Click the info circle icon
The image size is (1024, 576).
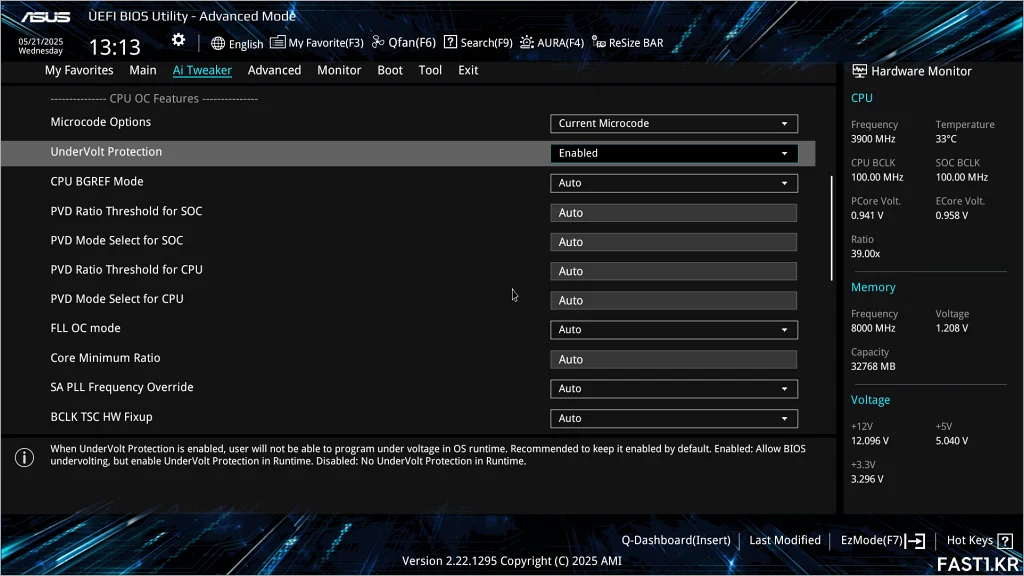[24, 458]
